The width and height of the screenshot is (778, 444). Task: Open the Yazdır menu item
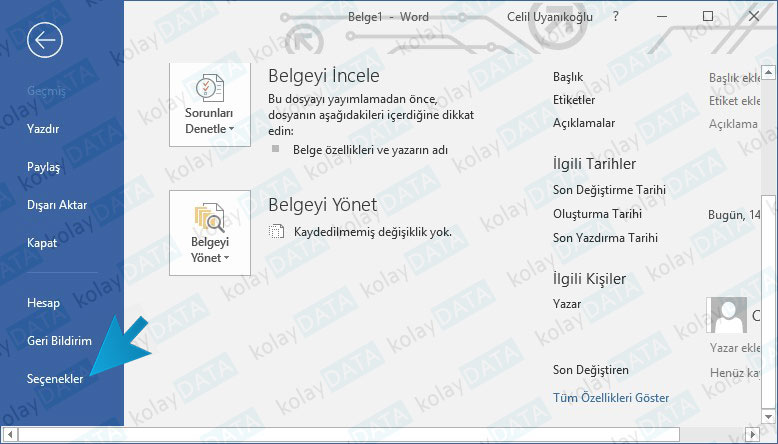tap(43, 129)
